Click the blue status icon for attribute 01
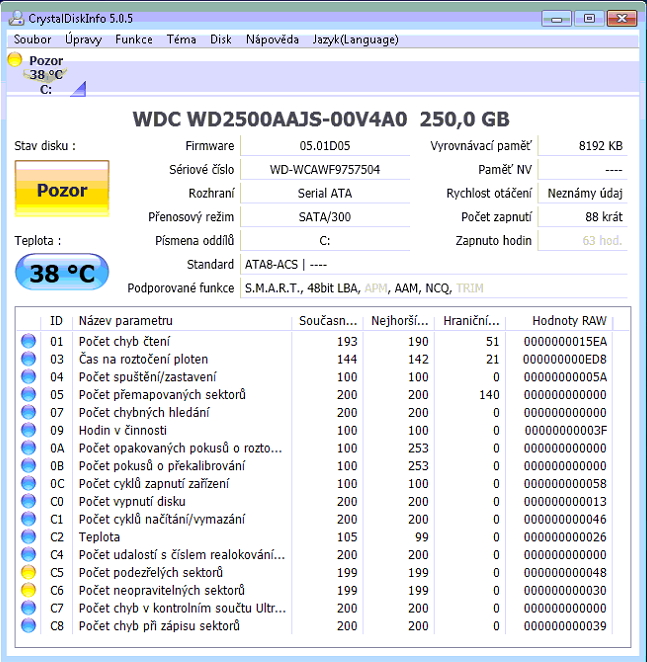 click(28, 341)
